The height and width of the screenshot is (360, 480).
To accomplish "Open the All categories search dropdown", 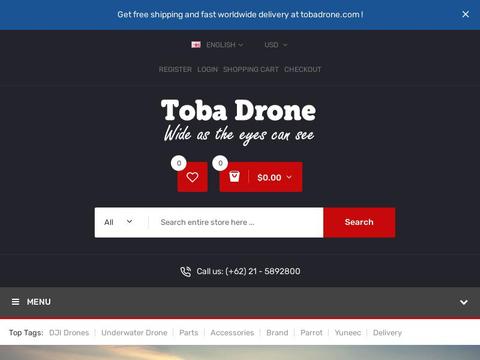I will click(118, 222).
